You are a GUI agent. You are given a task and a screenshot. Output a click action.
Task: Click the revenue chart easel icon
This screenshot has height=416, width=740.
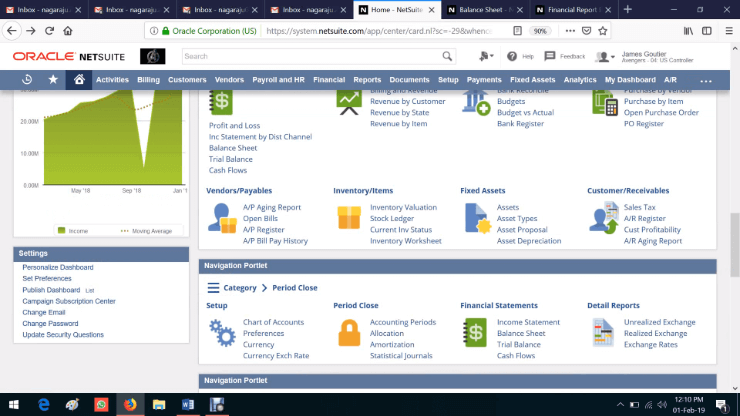click(349, 102)
